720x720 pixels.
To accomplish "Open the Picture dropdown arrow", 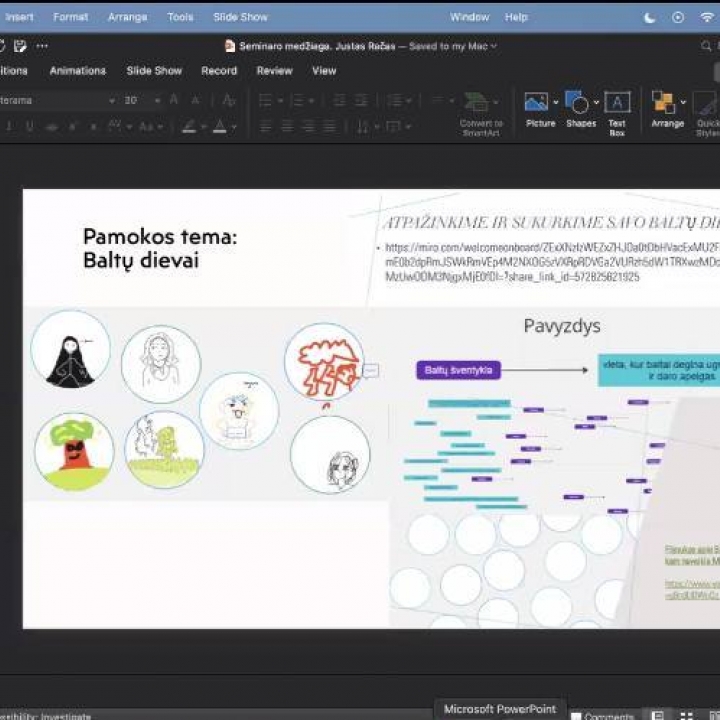I will pyautogui.click(x=556, y=102).
